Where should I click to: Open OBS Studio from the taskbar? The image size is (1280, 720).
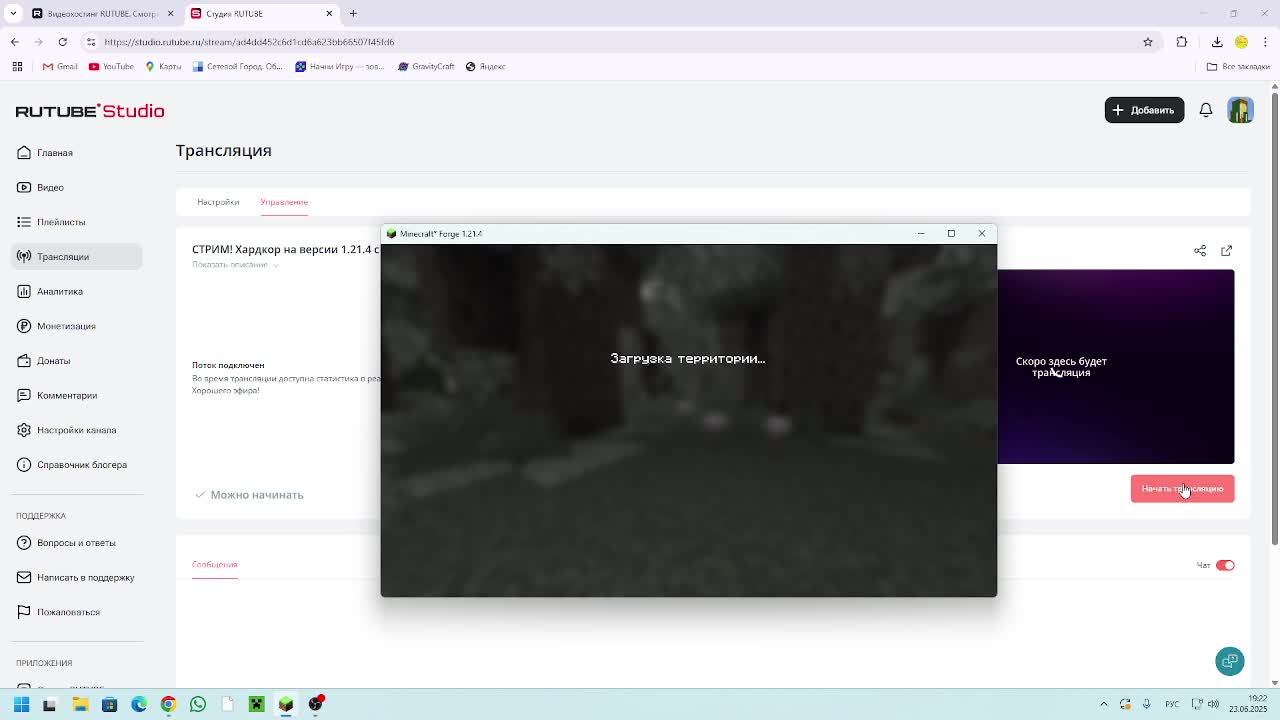tap(316, 704)
